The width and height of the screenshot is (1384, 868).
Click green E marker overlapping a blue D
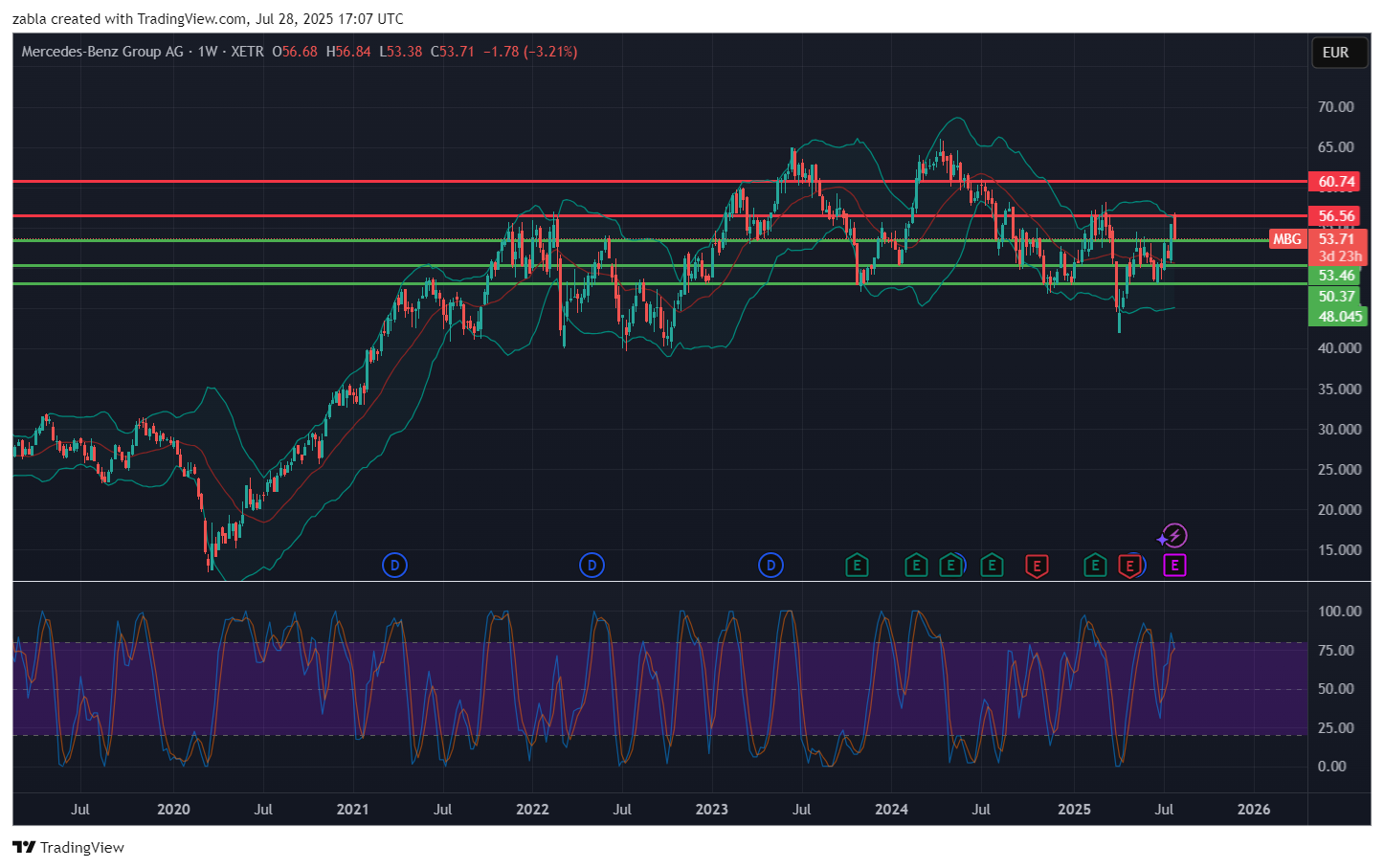(950, 566)
